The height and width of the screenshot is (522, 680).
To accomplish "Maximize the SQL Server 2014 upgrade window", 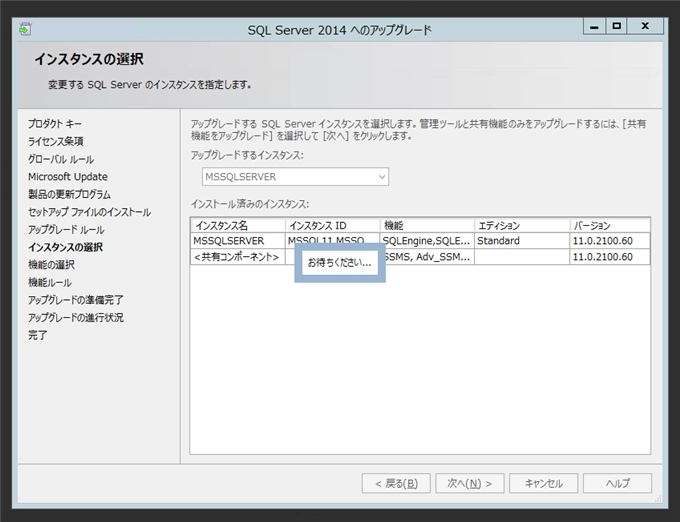I will coord(616,26).
